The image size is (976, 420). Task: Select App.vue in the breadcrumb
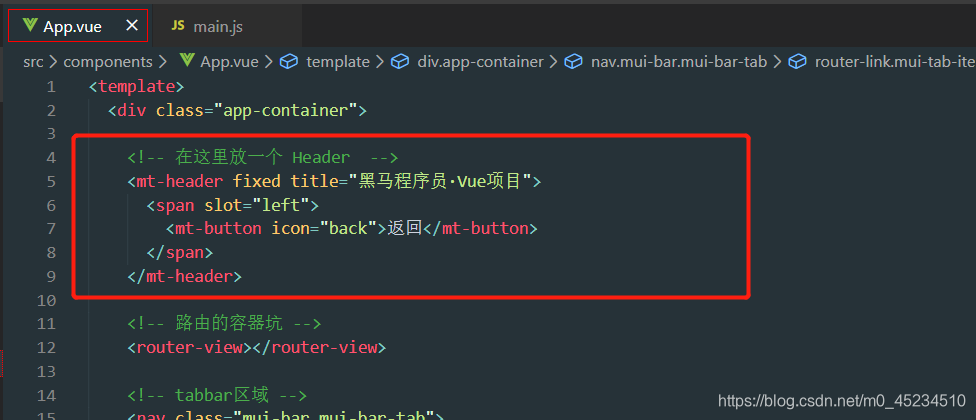[229, 62]
